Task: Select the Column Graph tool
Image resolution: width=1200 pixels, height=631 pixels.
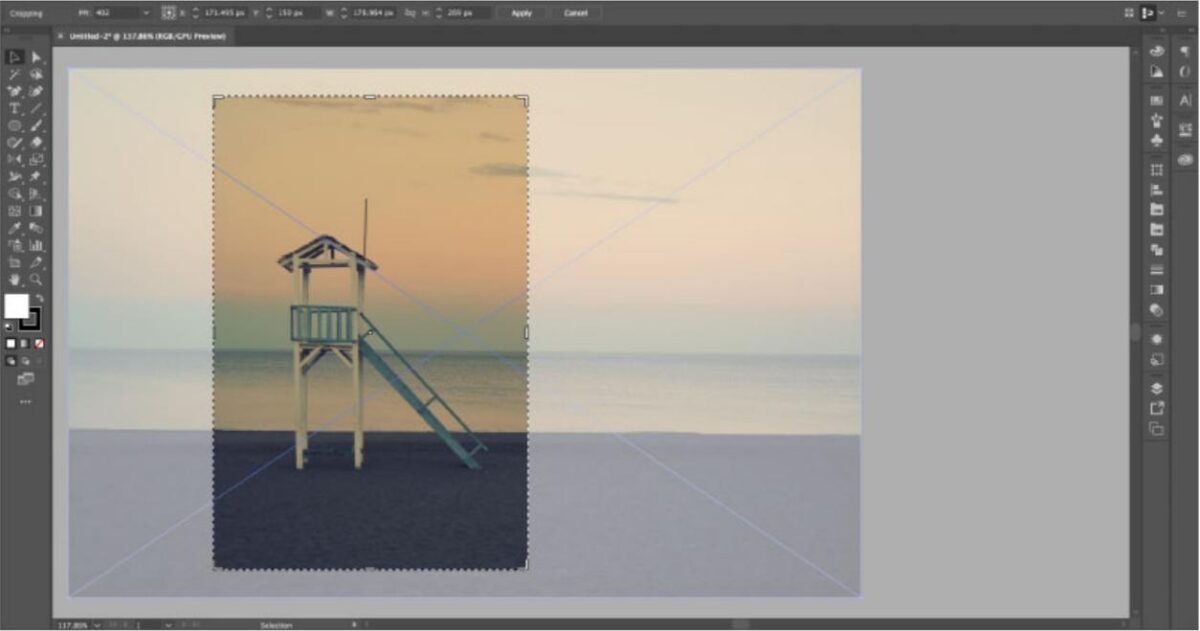Action: coord(36,245)
